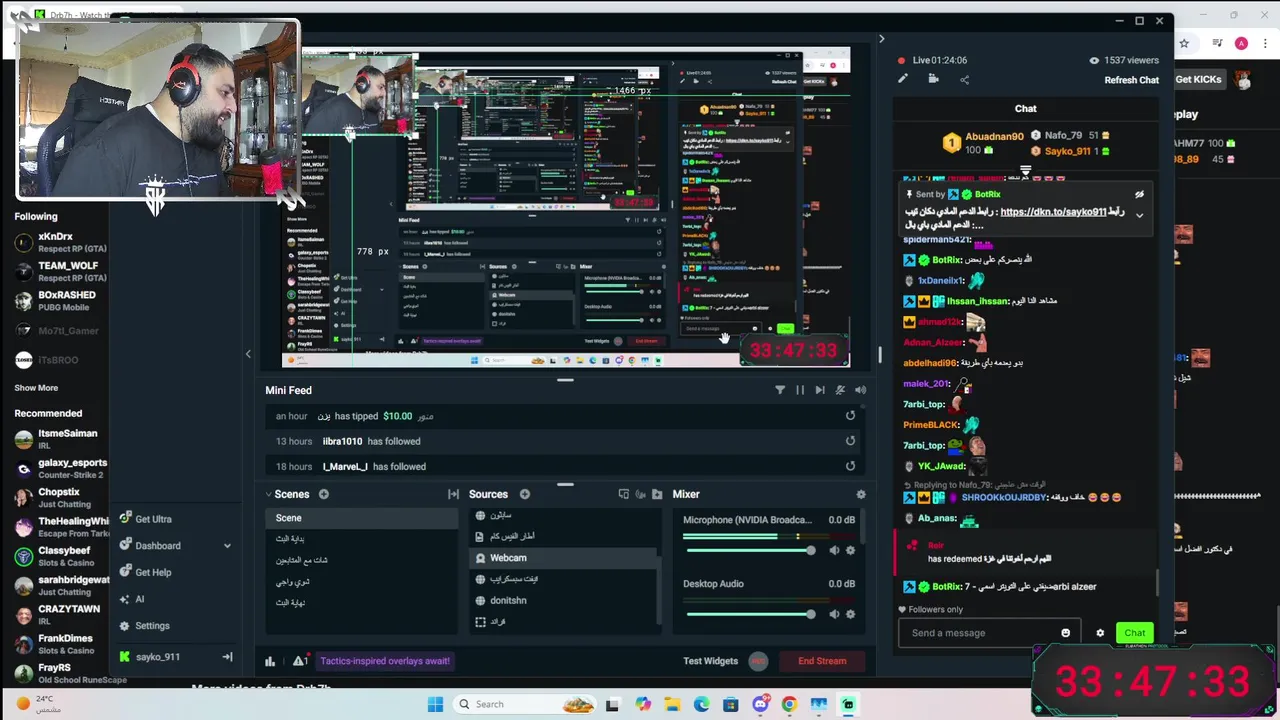Click Refresh Chat
The height and width of the screenshot is (720, 1280).
pos(1132,80)
